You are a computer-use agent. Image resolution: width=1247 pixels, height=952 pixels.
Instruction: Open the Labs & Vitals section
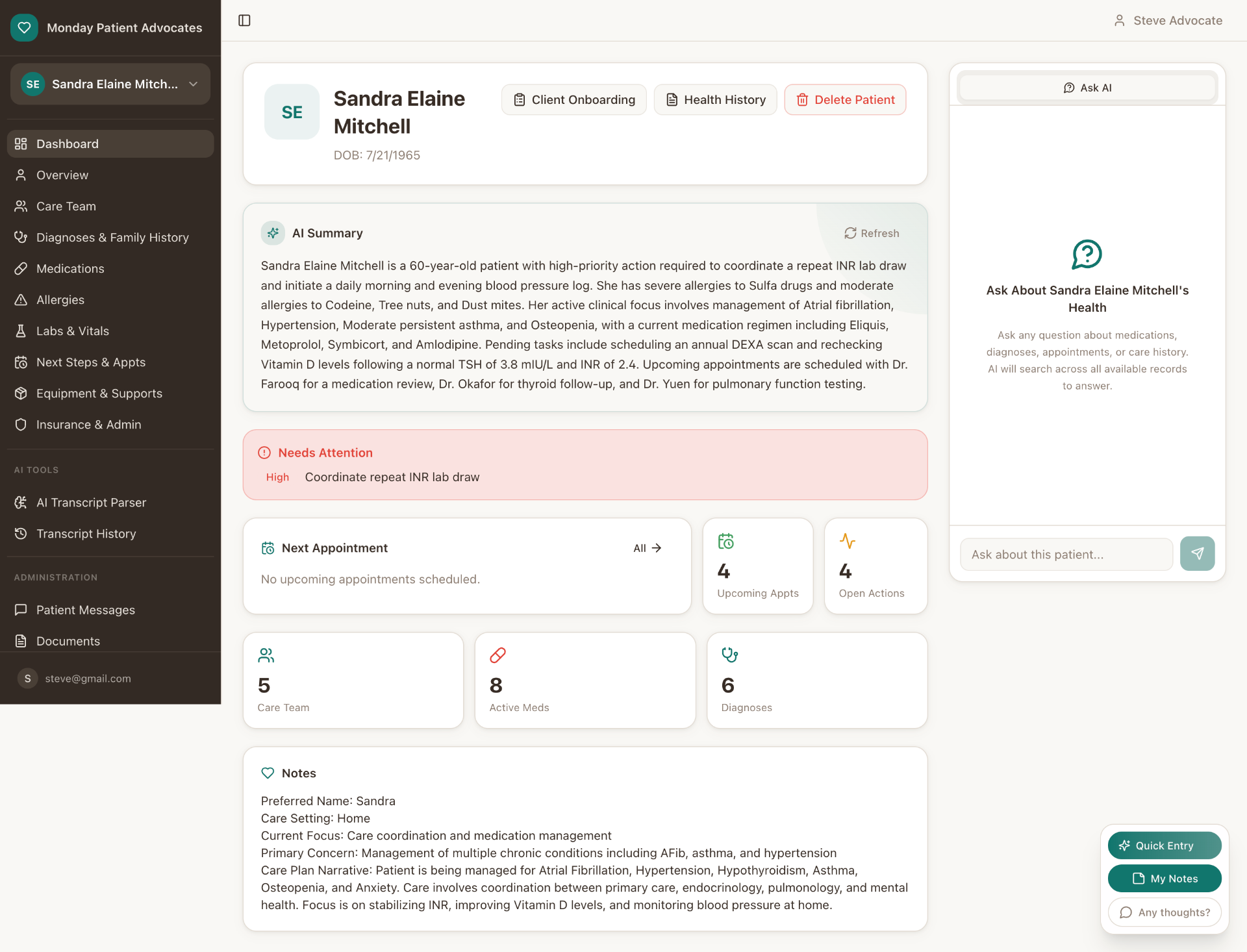coord(110,331)
